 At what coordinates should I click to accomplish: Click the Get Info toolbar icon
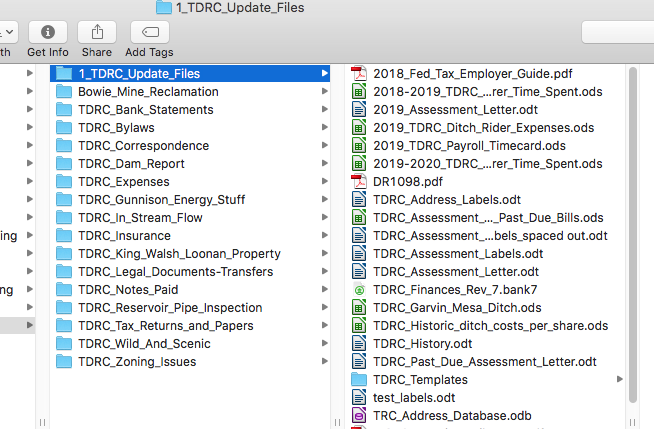tap(48, 33)
